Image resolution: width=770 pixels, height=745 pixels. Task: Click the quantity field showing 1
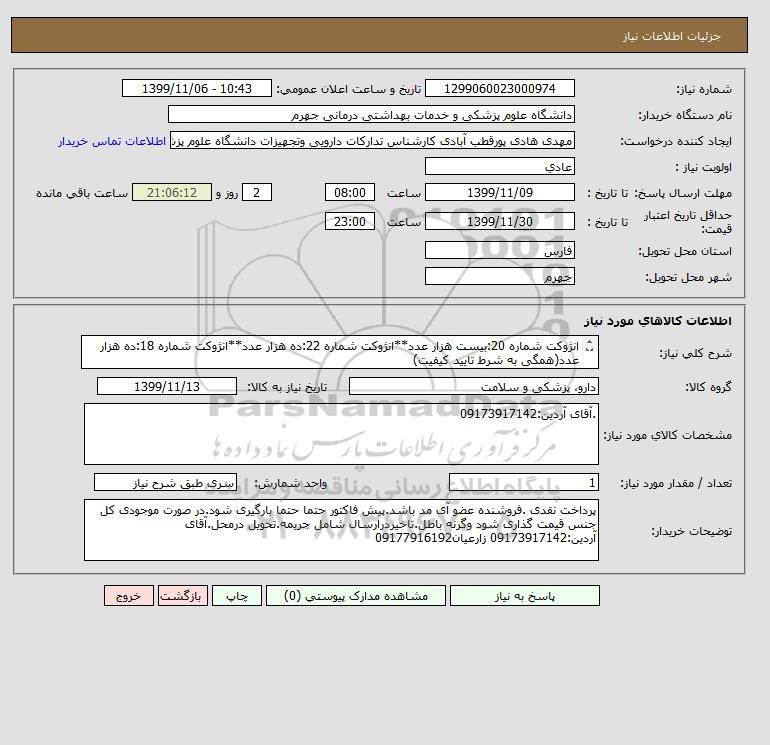pos(523,483)
